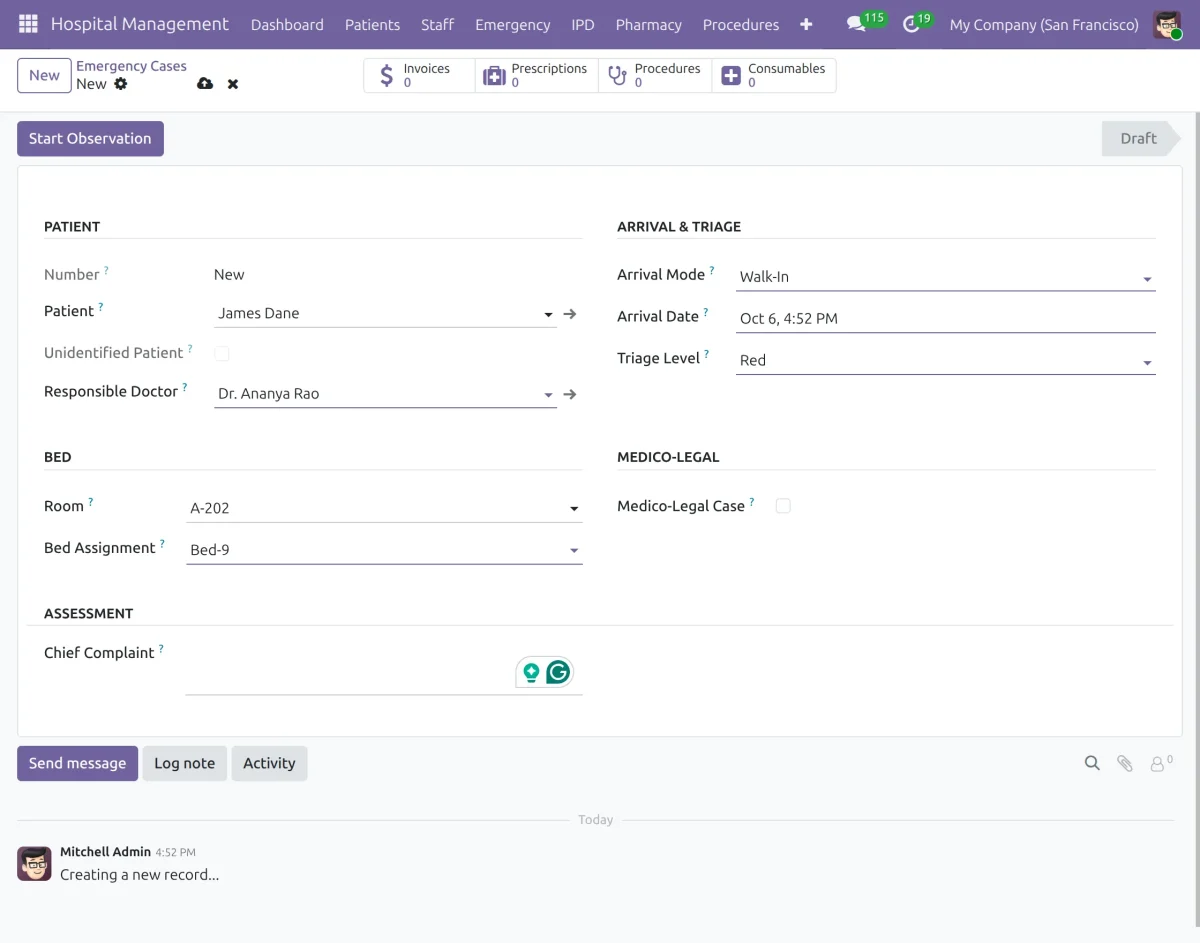Image resolution: width=1200 pixels, height=943 pixels.
Task: Click the Grammarly icon in Chief Complaint
Action: (558, 672)
